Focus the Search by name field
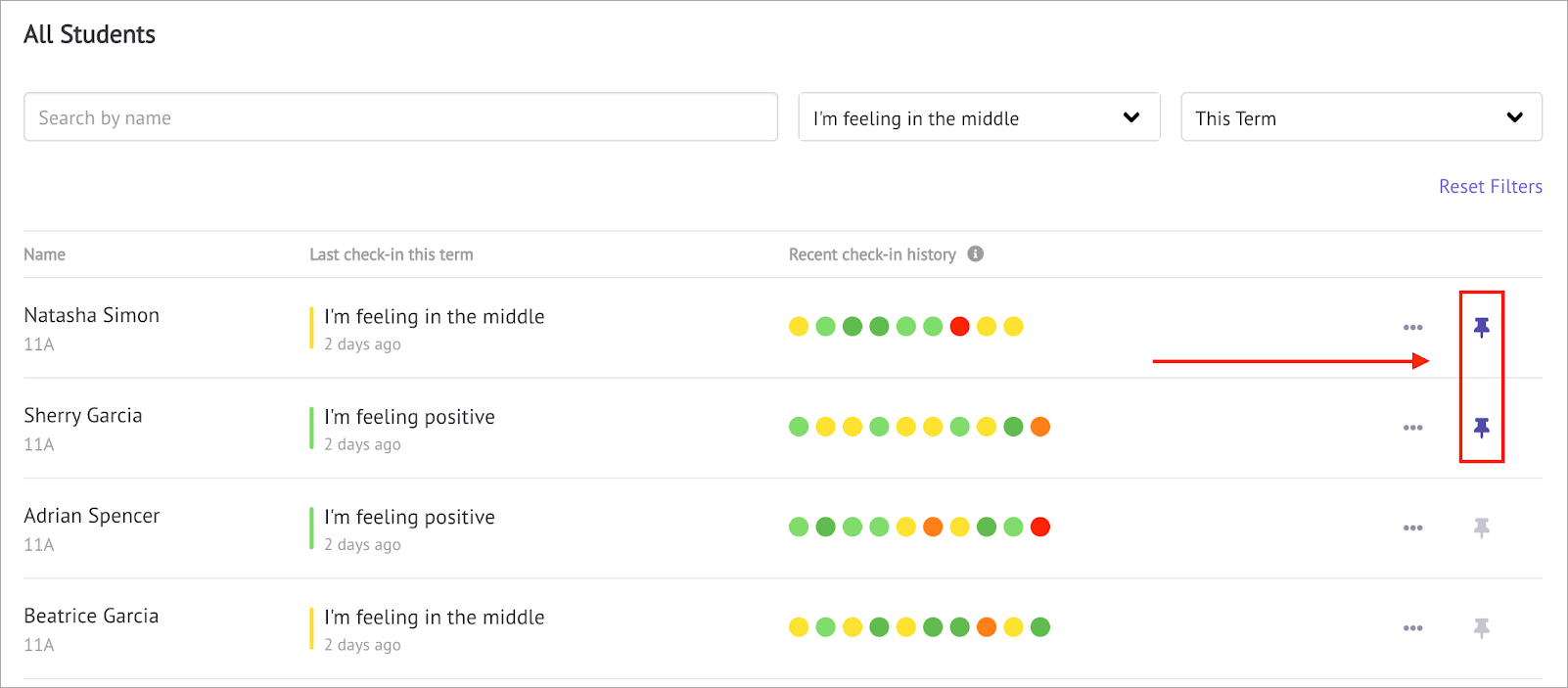The width and height of the screenshot is (1568, 688). [400, 117]
